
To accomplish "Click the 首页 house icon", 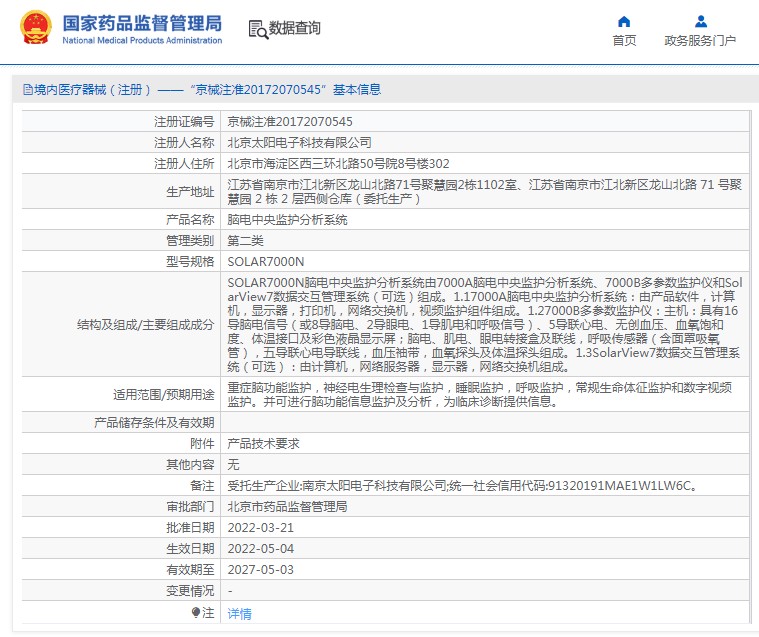I will point(624,21).
